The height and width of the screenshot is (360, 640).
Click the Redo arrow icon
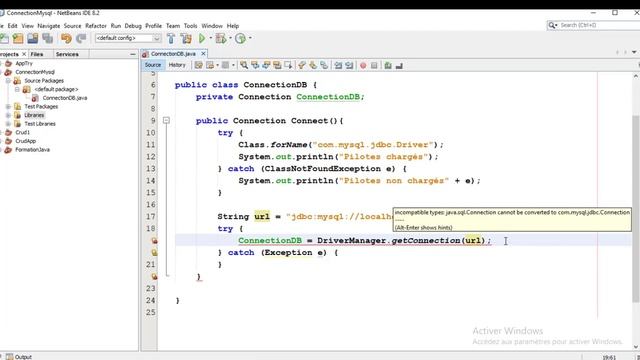point(81,38)
